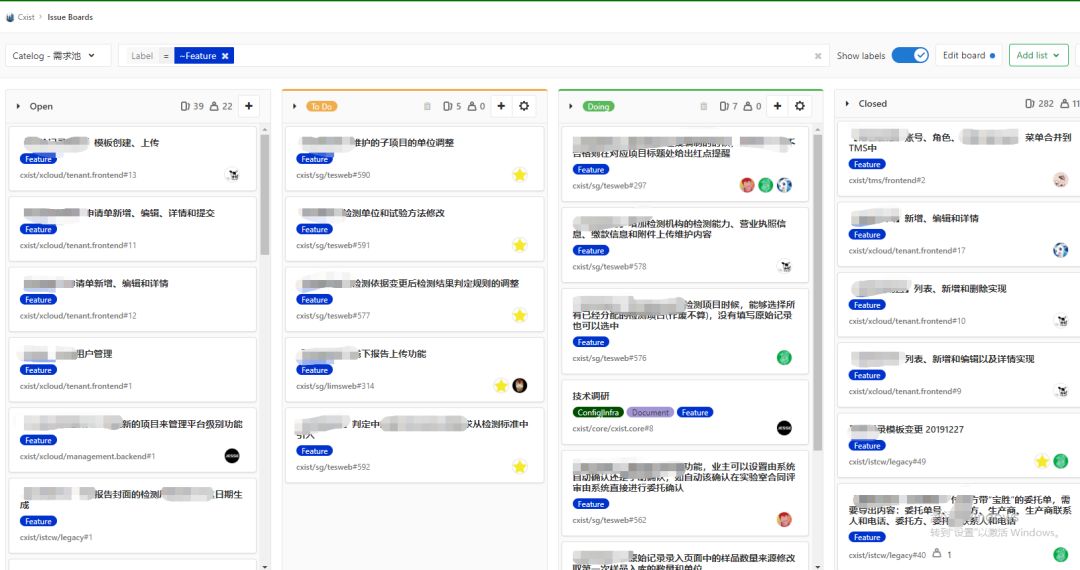The width and height of the screenshot is (1080, 570).
Task: Click the Document label on 技术调研 card
Action: click(x=650, y=412)
